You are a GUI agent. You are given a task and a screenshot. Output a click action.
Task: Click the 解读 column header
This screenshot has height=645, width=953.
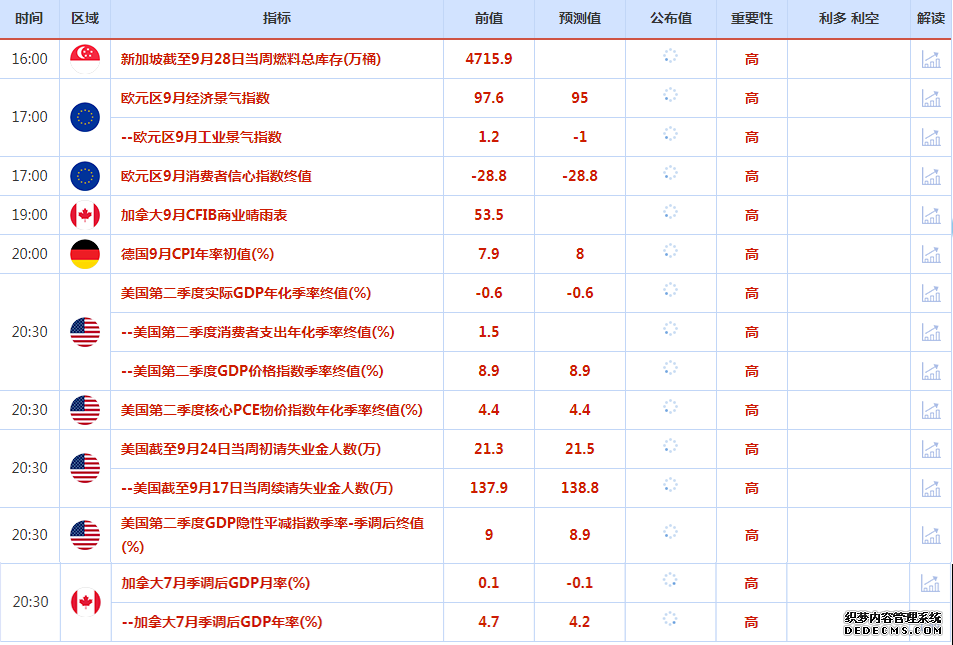coord(930,19)
